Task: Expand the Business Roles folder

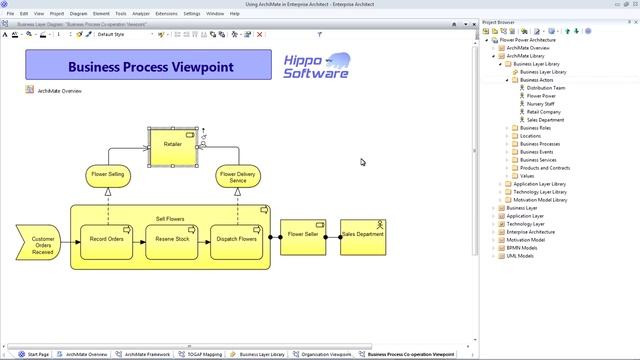Action: [507, 128]
